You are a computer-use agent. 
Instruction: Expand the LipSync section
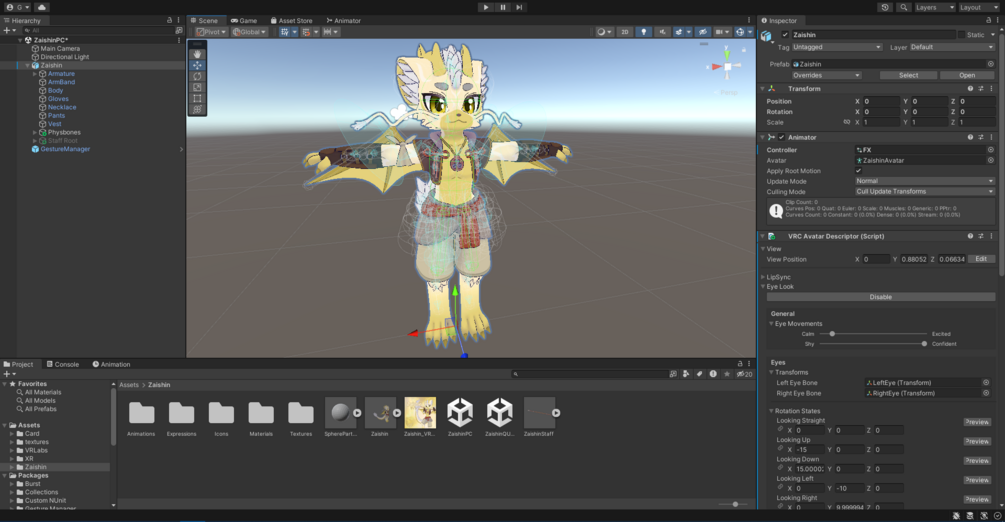tap(763, 277)
